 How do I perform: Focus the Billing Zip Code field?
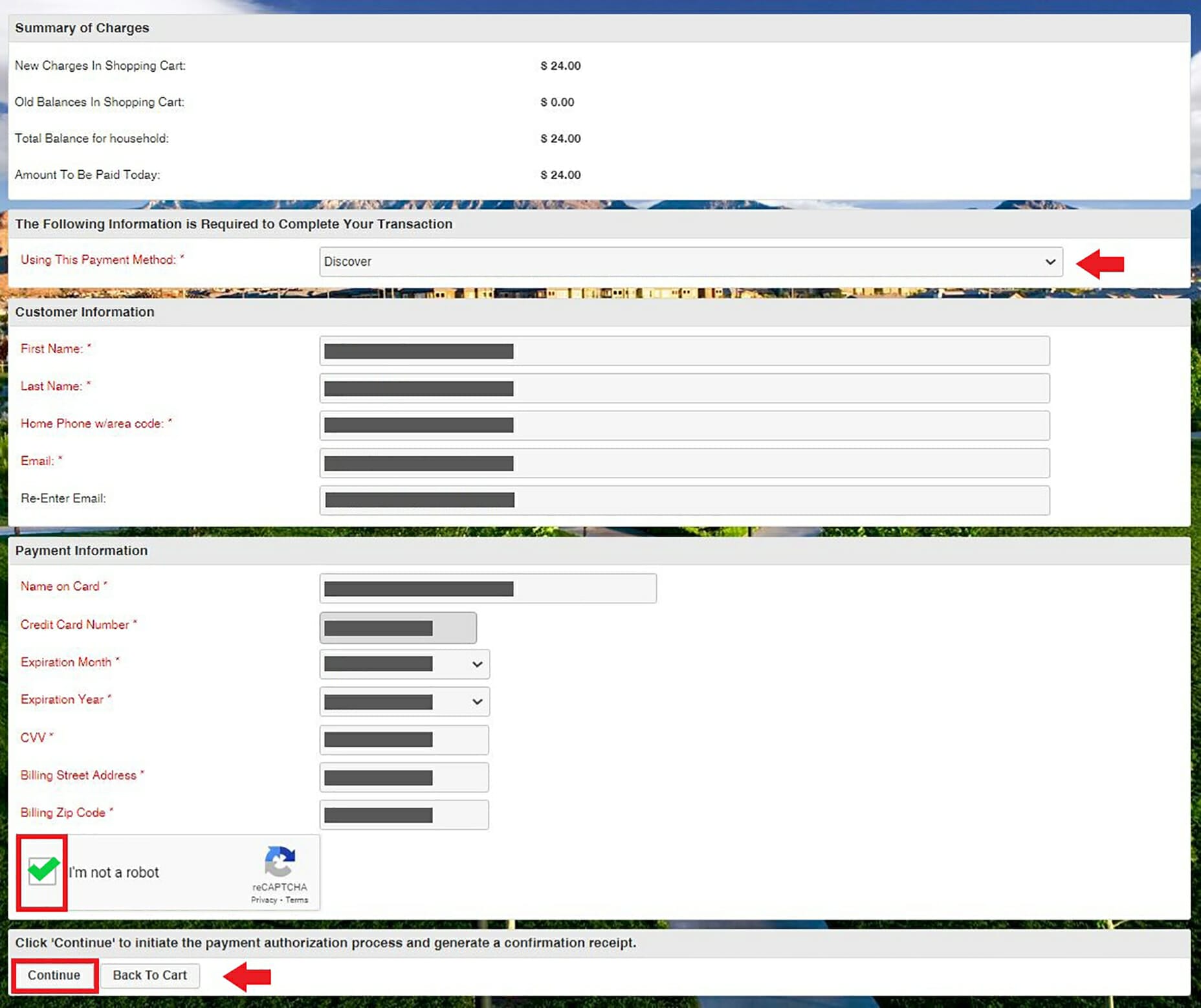404,815
